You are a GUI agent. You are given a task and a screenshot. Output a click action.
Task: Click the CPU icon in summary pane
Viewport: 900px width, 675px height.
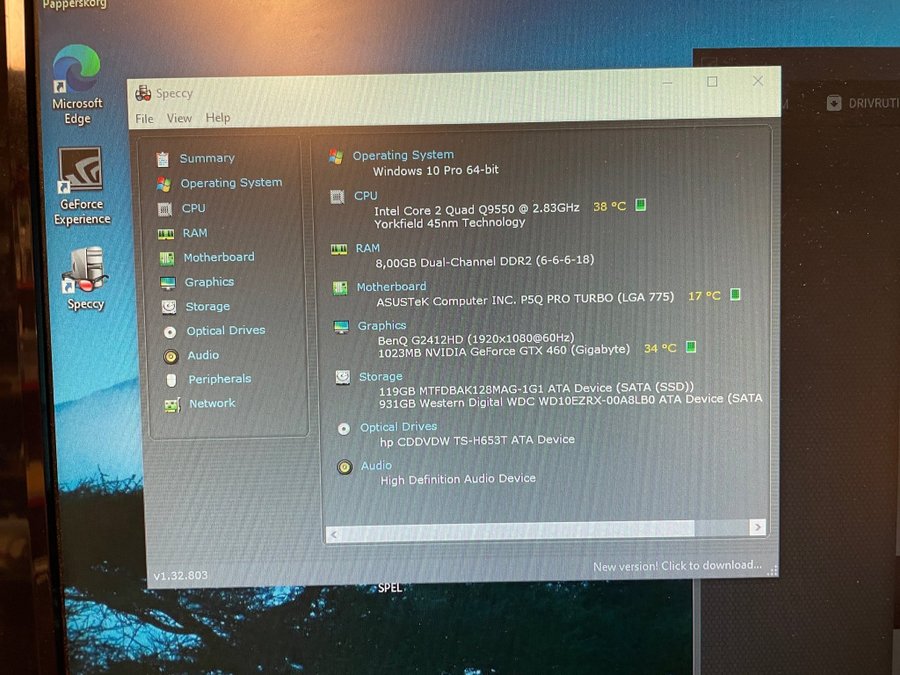[337, 197]
